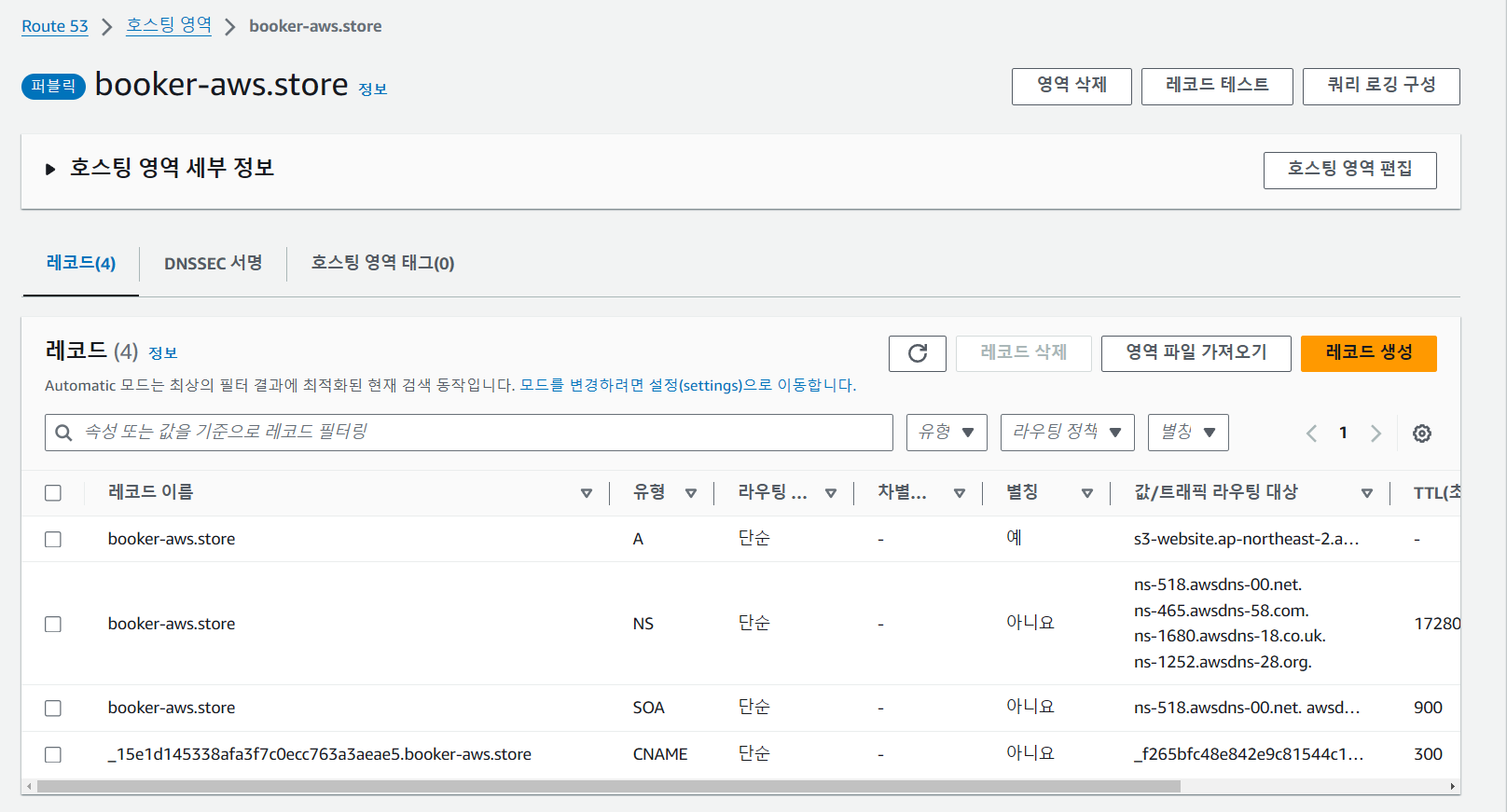Image resolution: width=1507 pixels, height=812 pixels.
Task: Open 정보 link next to 레코드 (4)
Action: (x=163, y=353)
